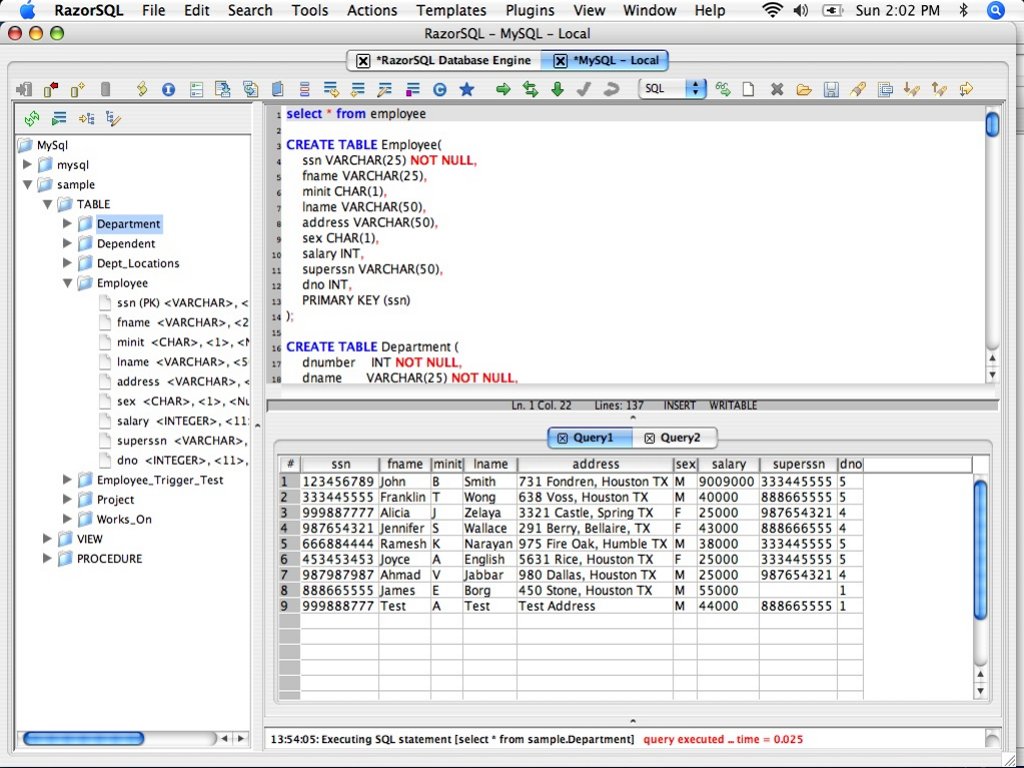Click the lines-with-pencil toolbar icon
Screen dimensions: 1024x768
click(385, 89)
